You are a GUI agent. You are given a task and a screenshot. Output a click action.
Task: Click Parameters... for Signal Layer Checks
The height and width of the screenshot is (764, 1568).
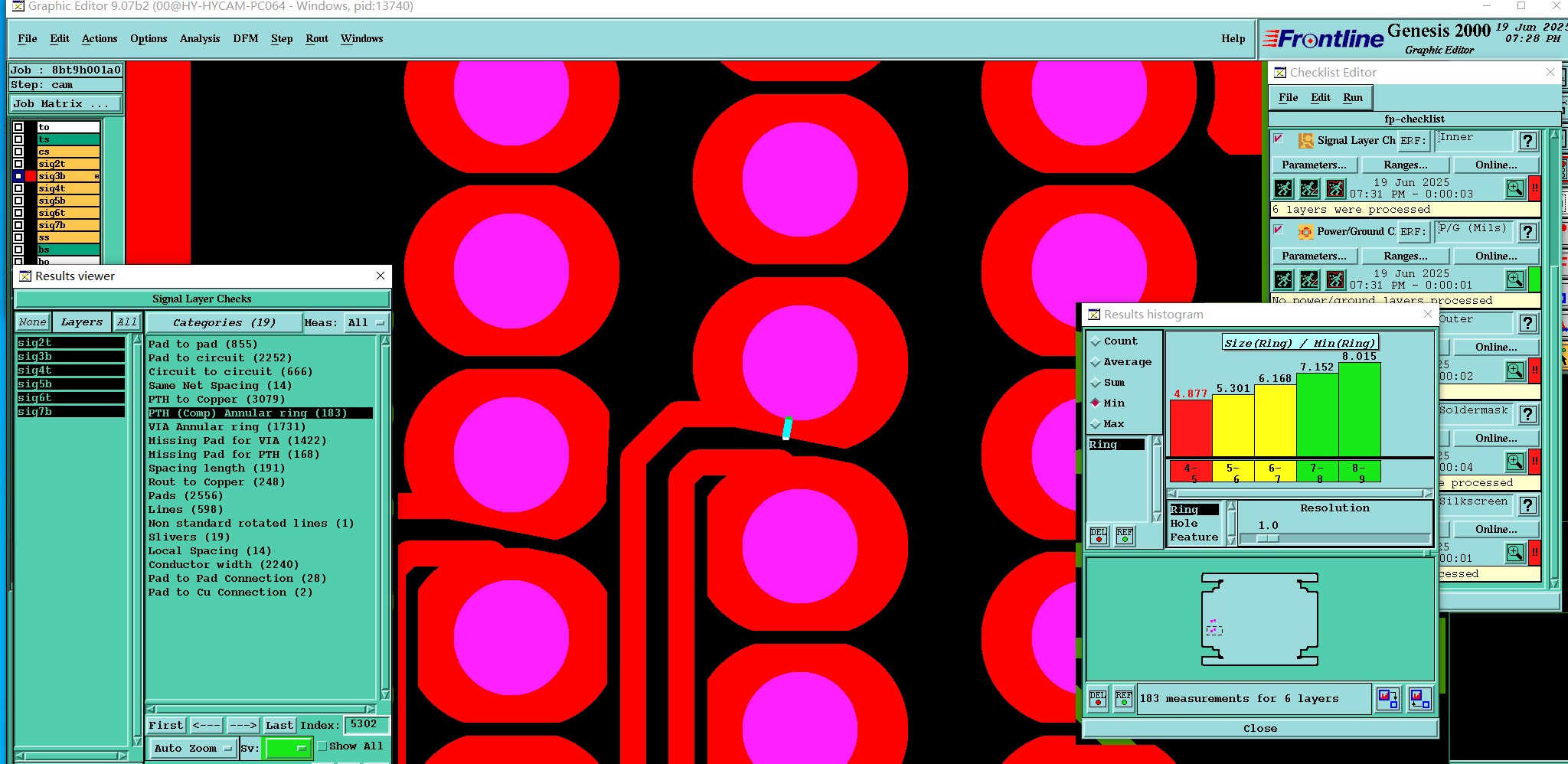[x=1314, y=165]
